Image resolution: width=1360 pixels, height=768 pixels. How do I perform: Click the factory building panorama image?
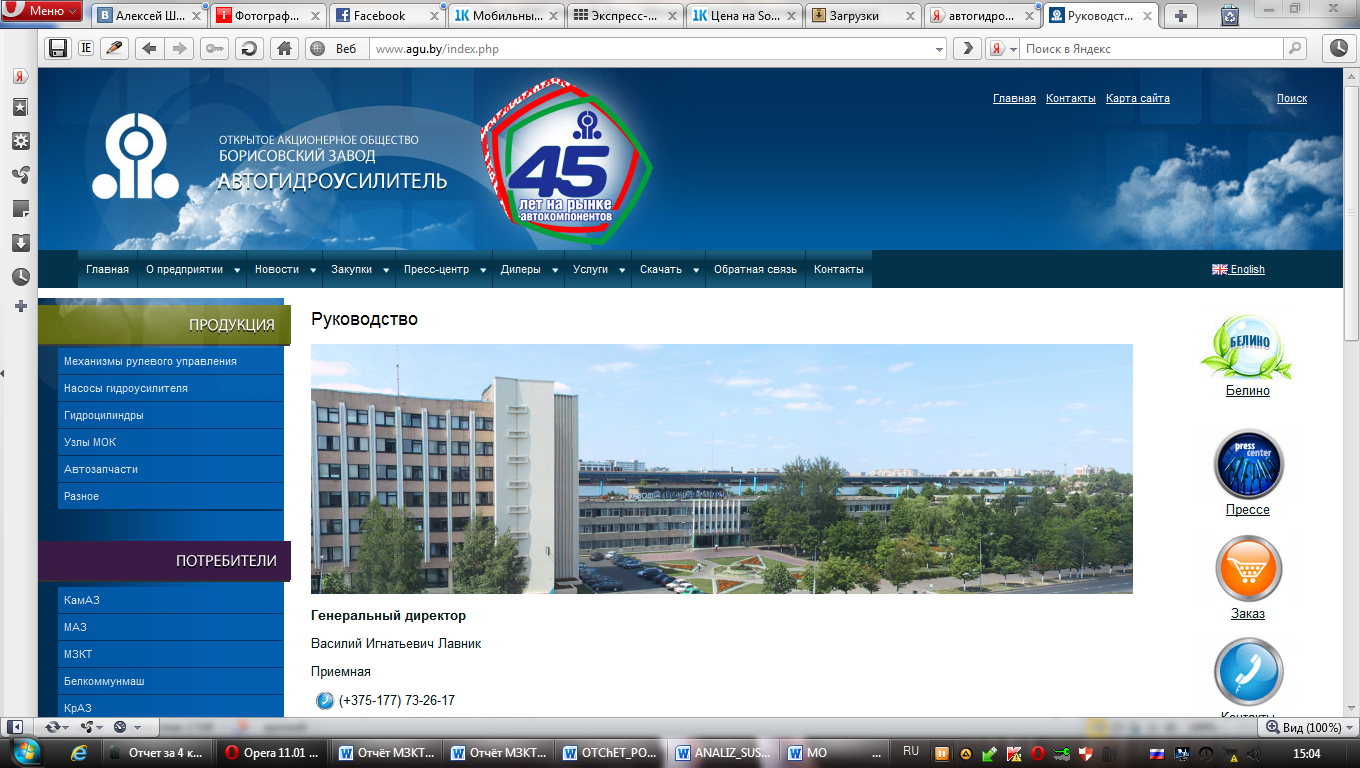[x=722, y=469]
